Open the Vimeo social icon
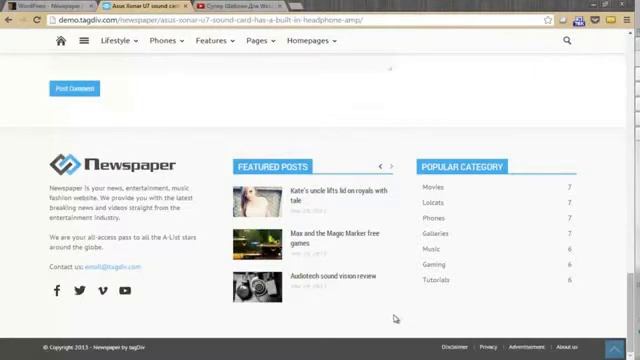The height and width of the screenshot is (360, 640). coord(103,290)
